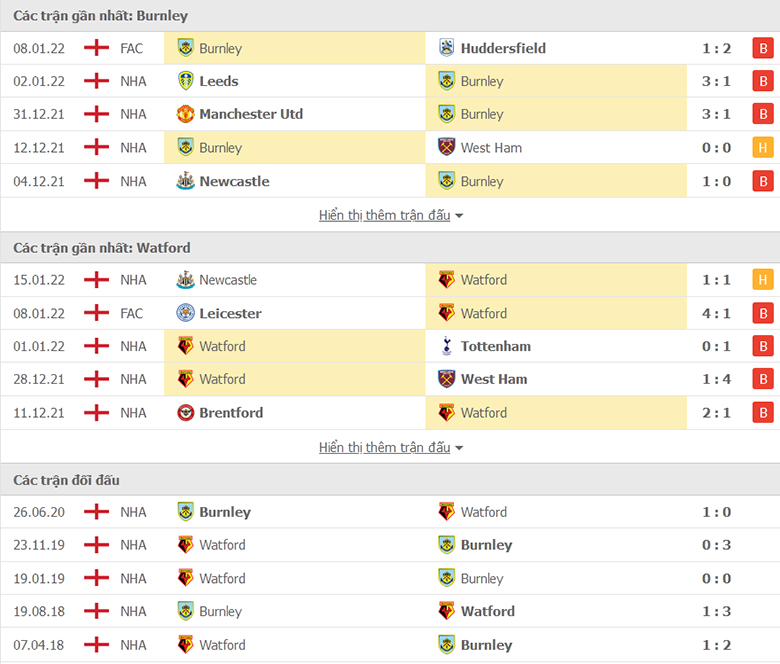The width and height of the screenshot is (780, 664).
Task: Click the Brentford club crest icon
Action: point(186,412)
